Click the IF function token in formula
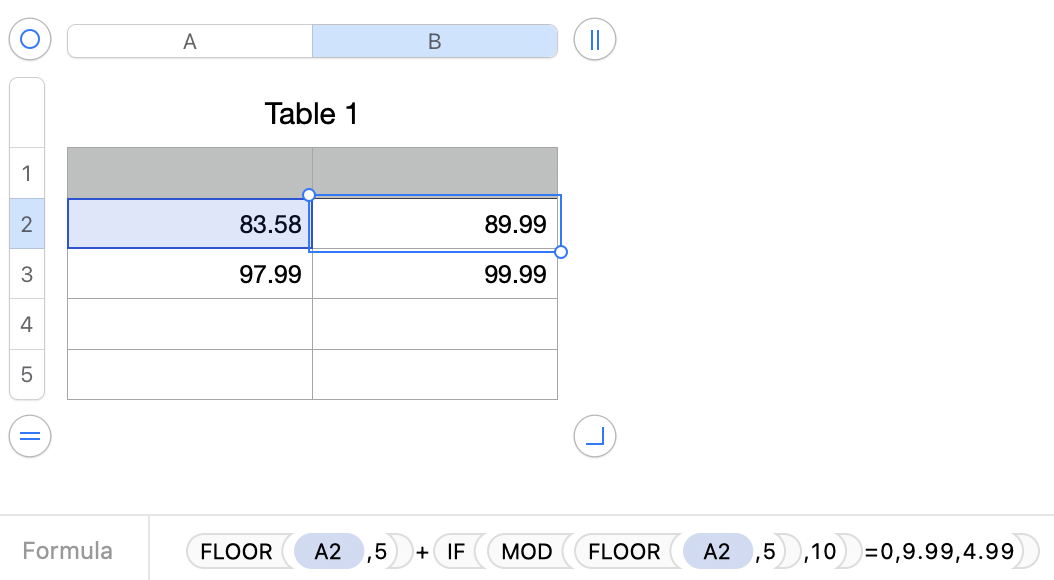The width and height of the screenshot is (1054, 580). click(456, 551)
